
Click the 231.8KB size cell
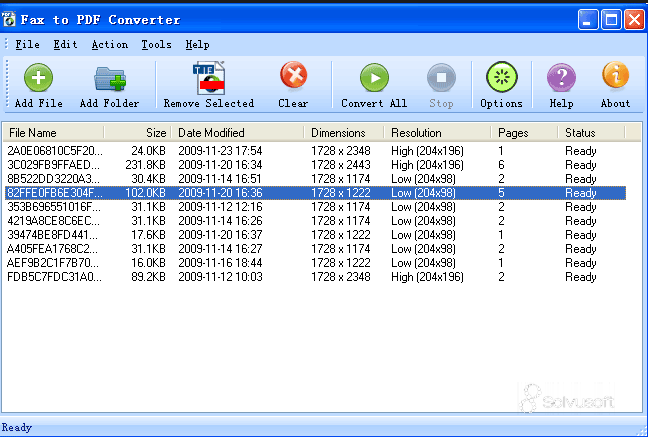point(145,165)
